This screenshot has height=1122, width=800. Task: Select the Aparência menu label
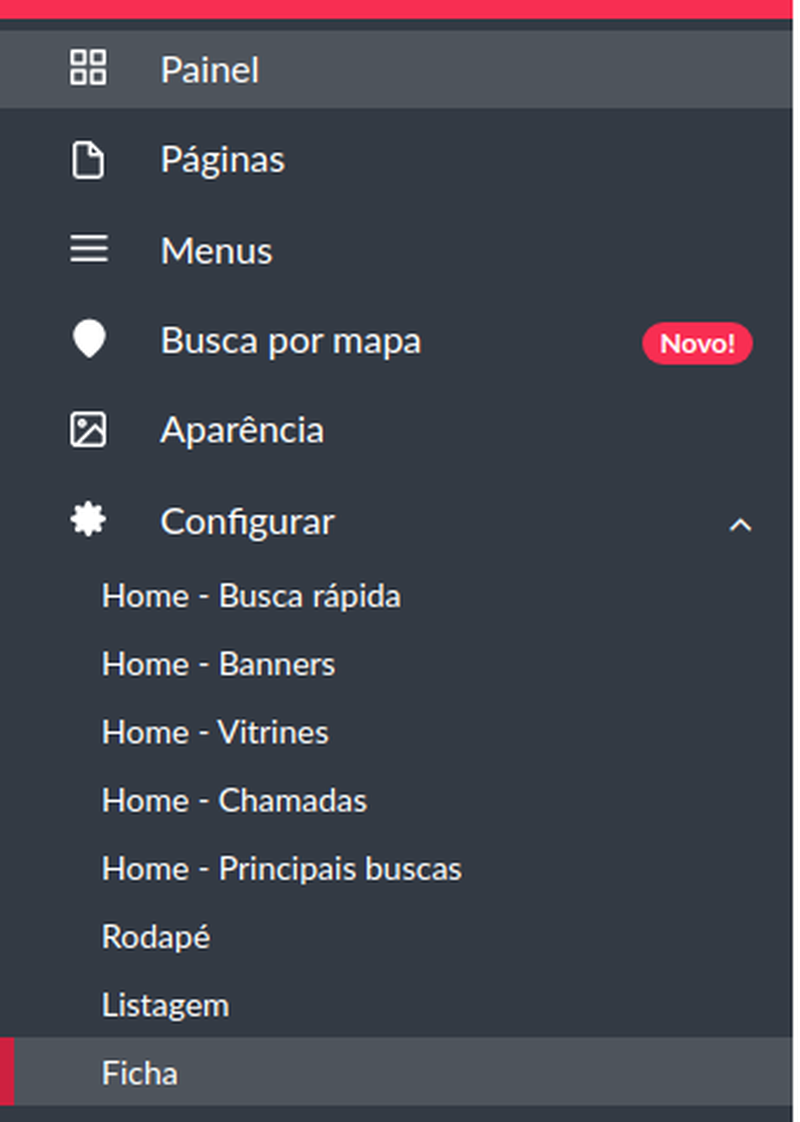[242, 431]
